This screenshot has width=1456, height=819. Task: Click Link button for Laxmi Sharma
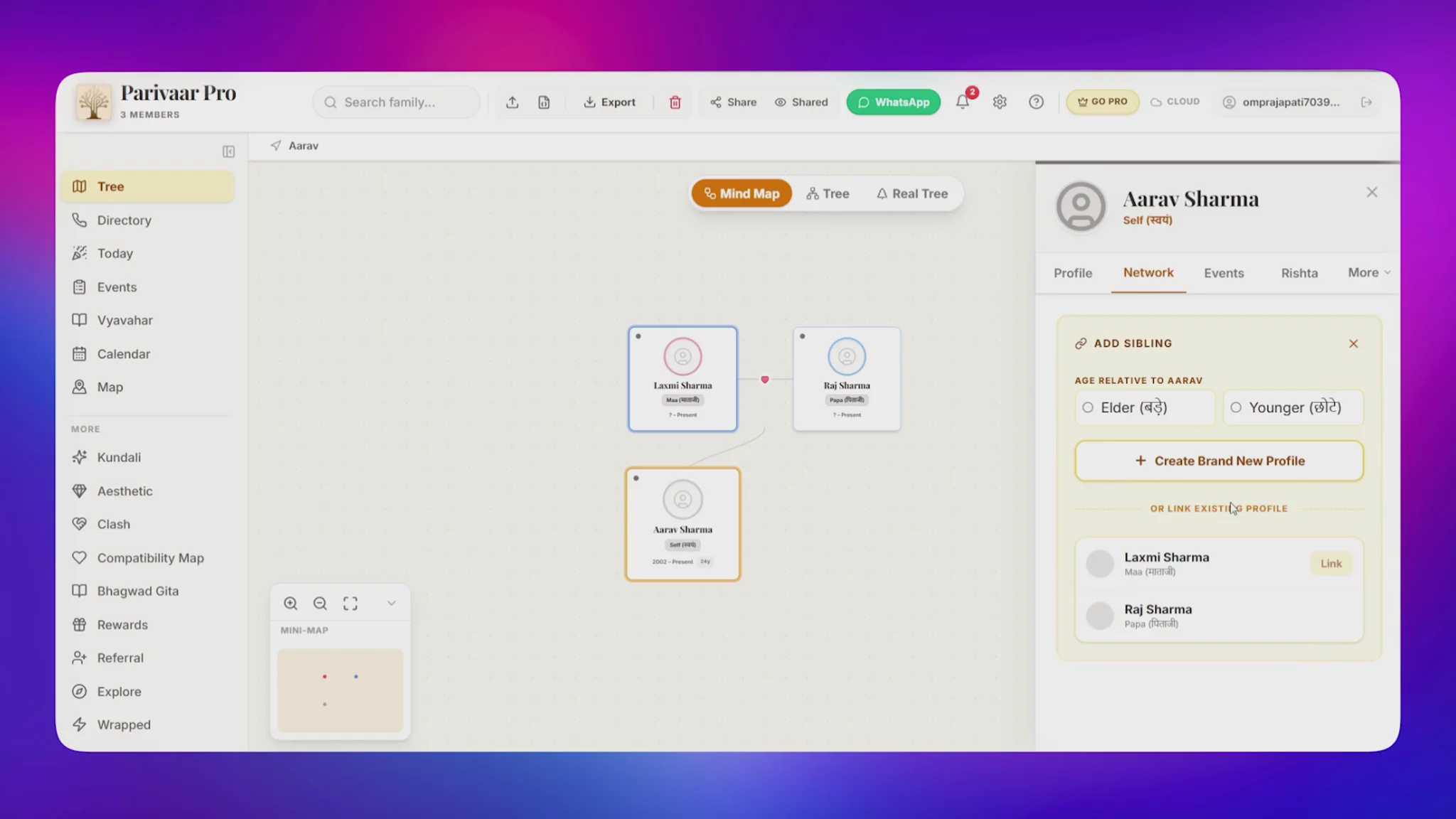1331,564
